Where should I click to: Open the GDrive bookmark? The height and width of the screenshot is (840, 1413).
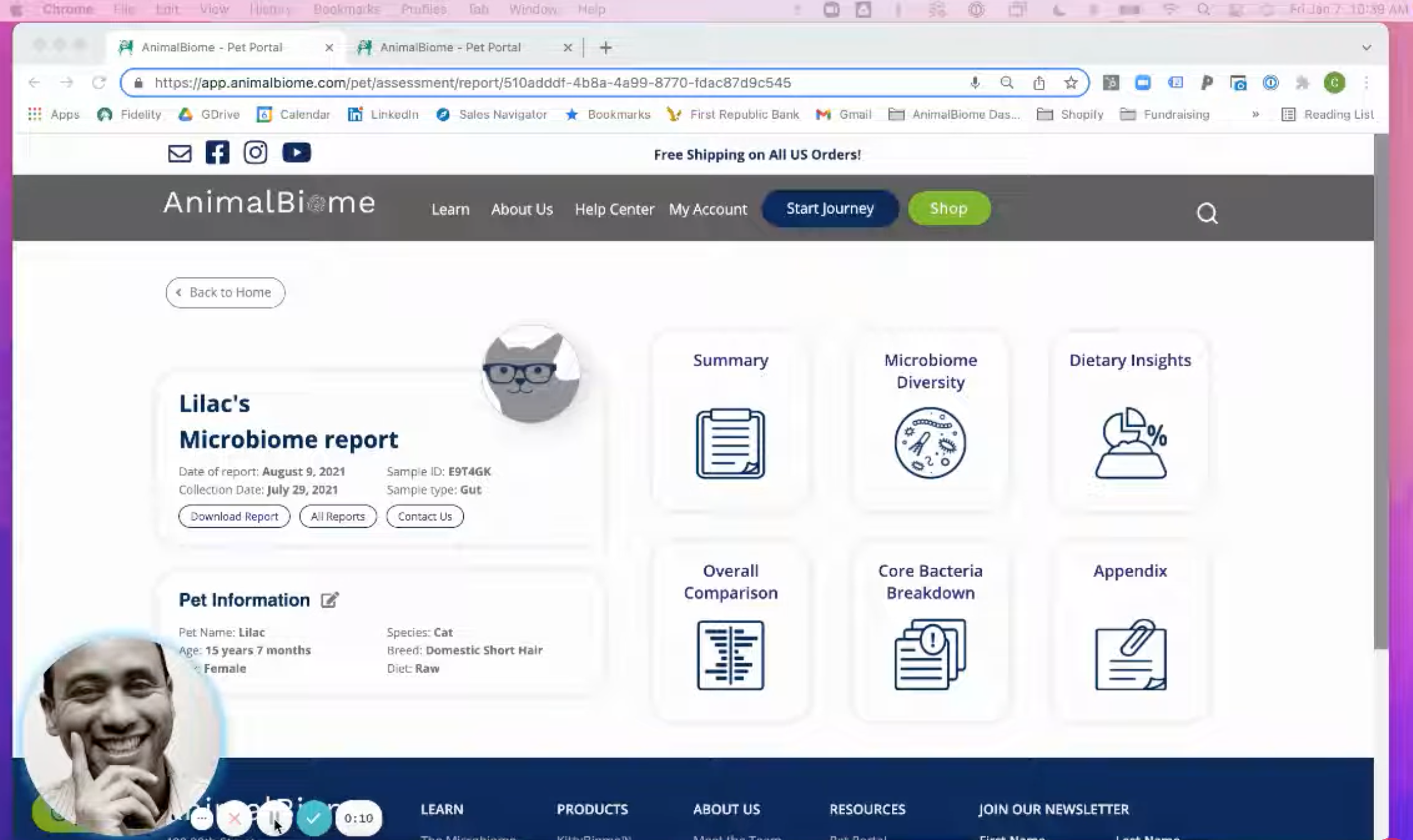tap(209, 115)
